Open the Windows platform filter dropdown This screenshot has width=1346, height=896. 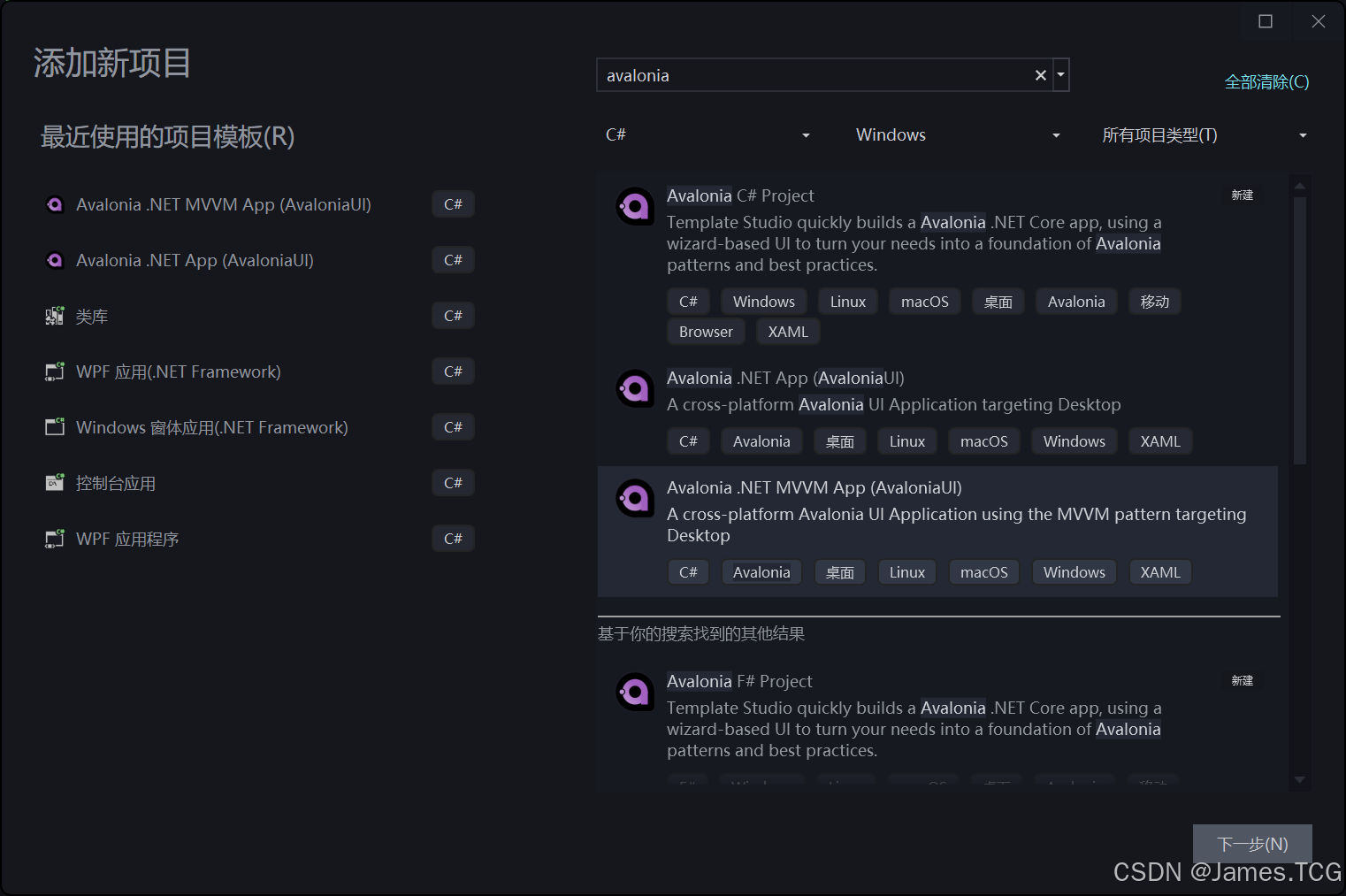click(958, 134)
